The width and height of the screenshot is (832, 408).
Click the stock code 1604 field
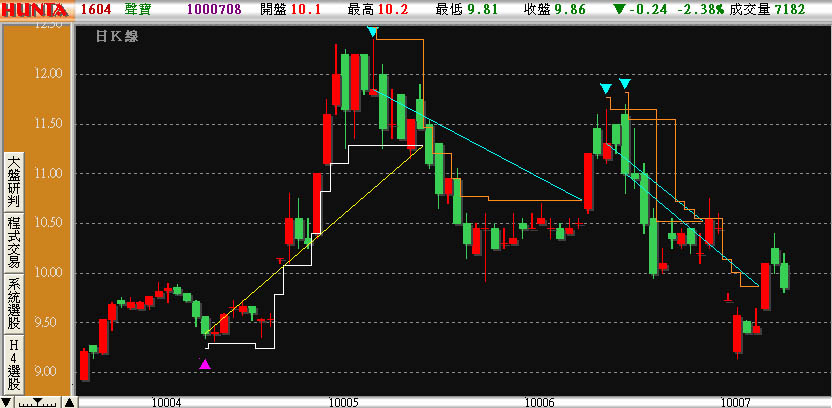coord(96,9)
